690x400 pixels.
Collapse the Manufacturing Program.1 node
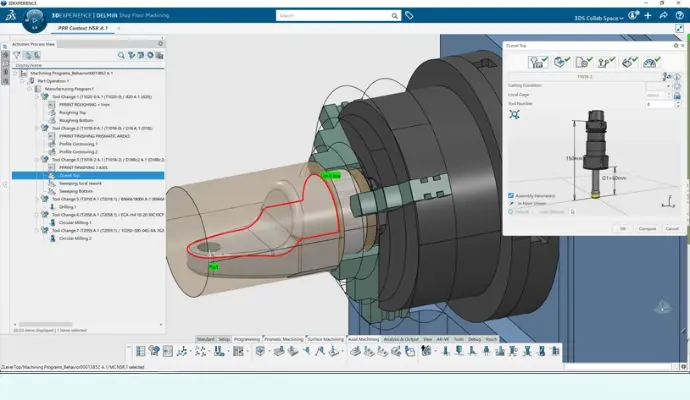(x=30, y=89)
